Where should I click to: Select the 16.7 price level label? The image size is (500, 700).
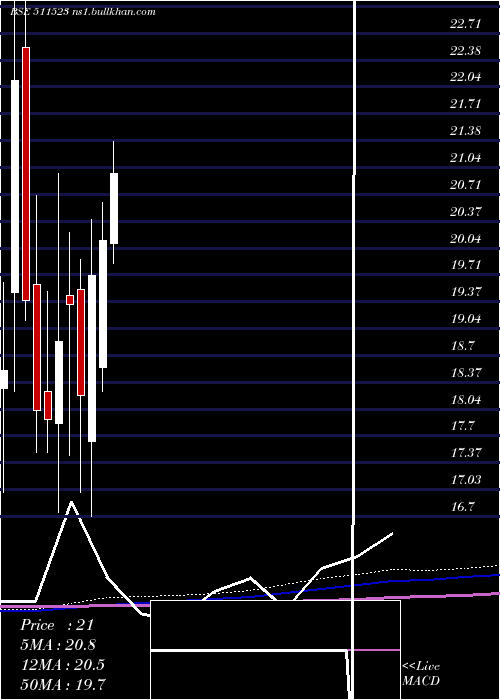click(x=463, y=507)
